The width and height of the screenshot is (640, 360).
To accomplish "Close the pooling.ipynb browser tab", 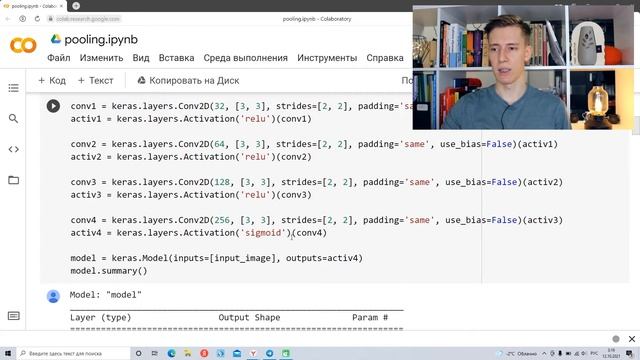I will pos(62,6).
